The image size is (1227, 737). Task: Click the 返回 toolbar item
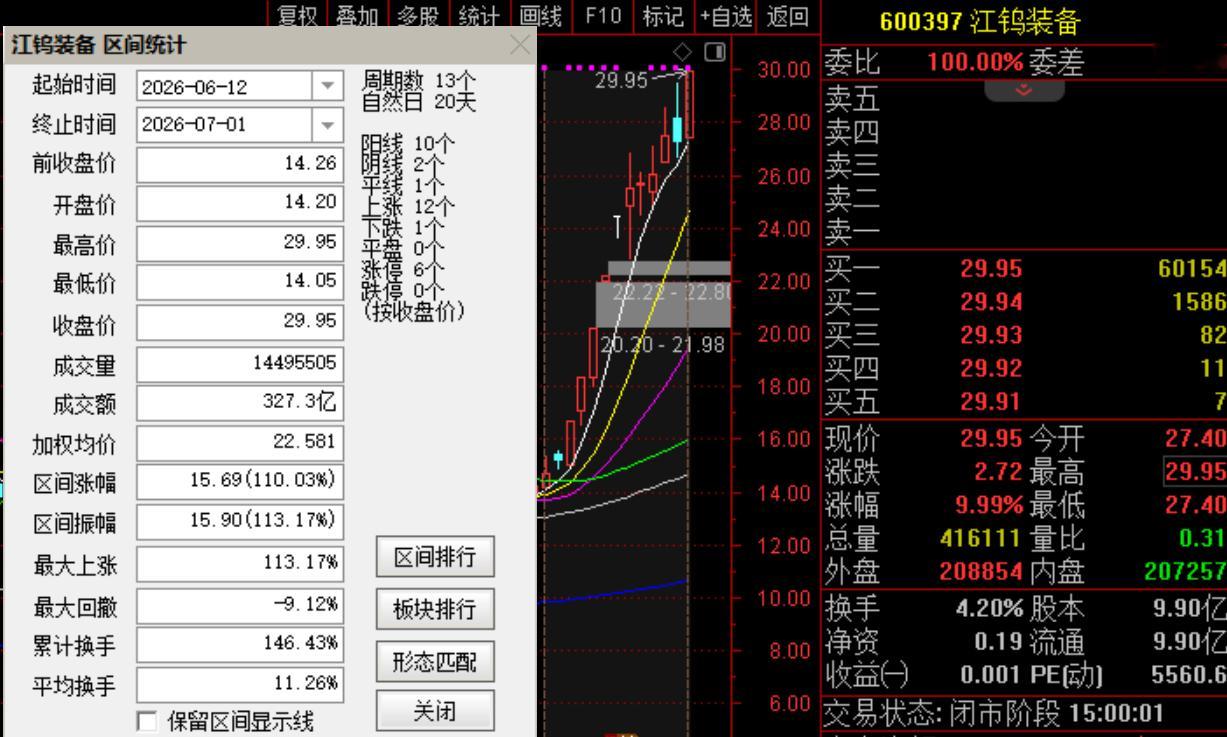click(787, 15)
